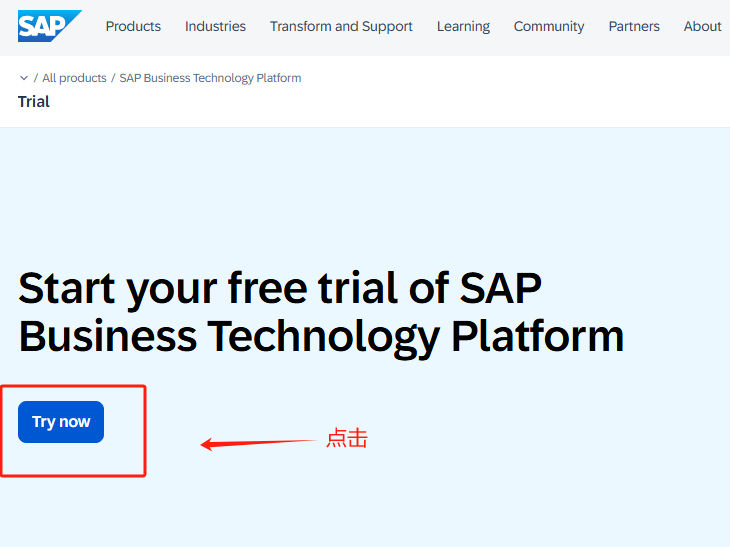Open the Partners menu

(634, 27)
